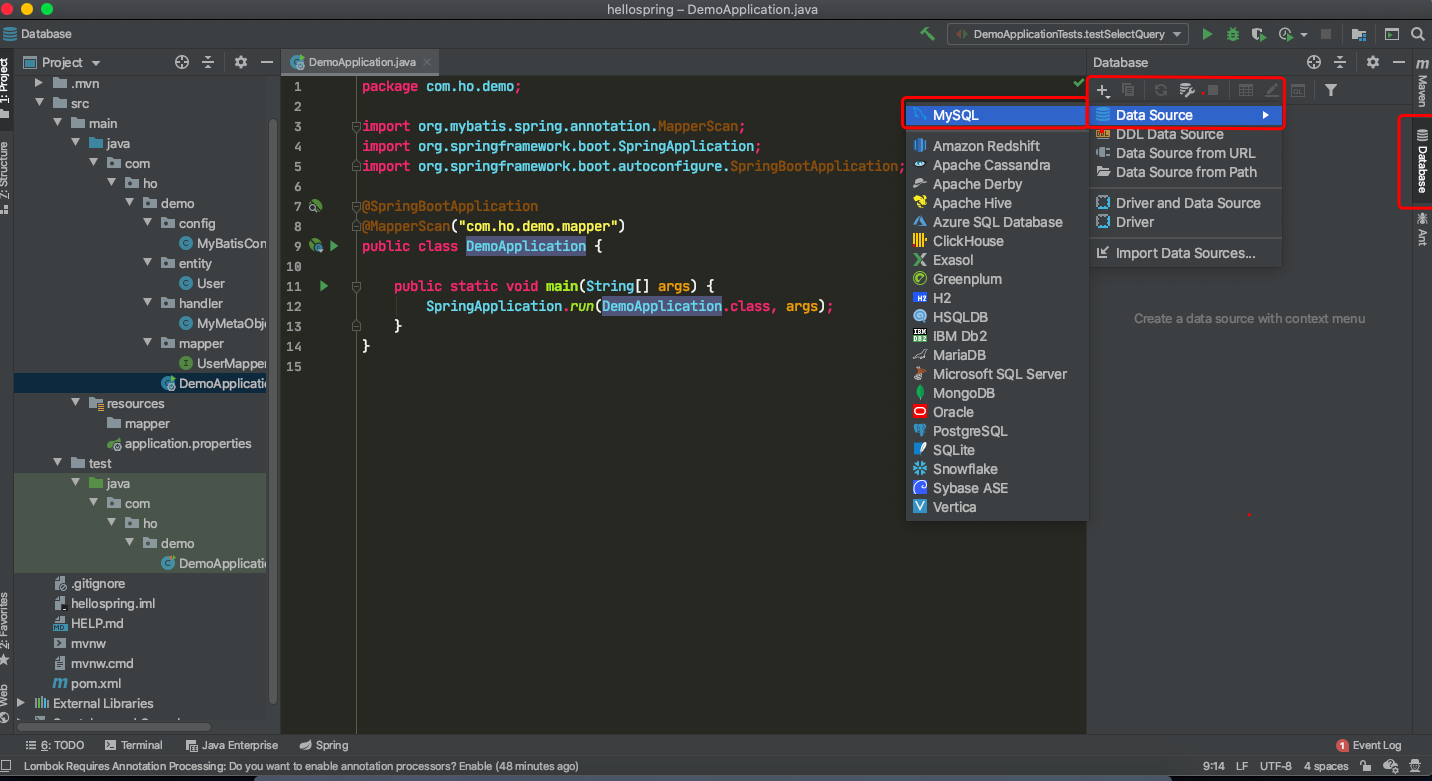Run the selected configuration with green play
Image resolution: width=1432 pixels, height=781 pixels.
pyautogui.click(x=1207, y=34)
